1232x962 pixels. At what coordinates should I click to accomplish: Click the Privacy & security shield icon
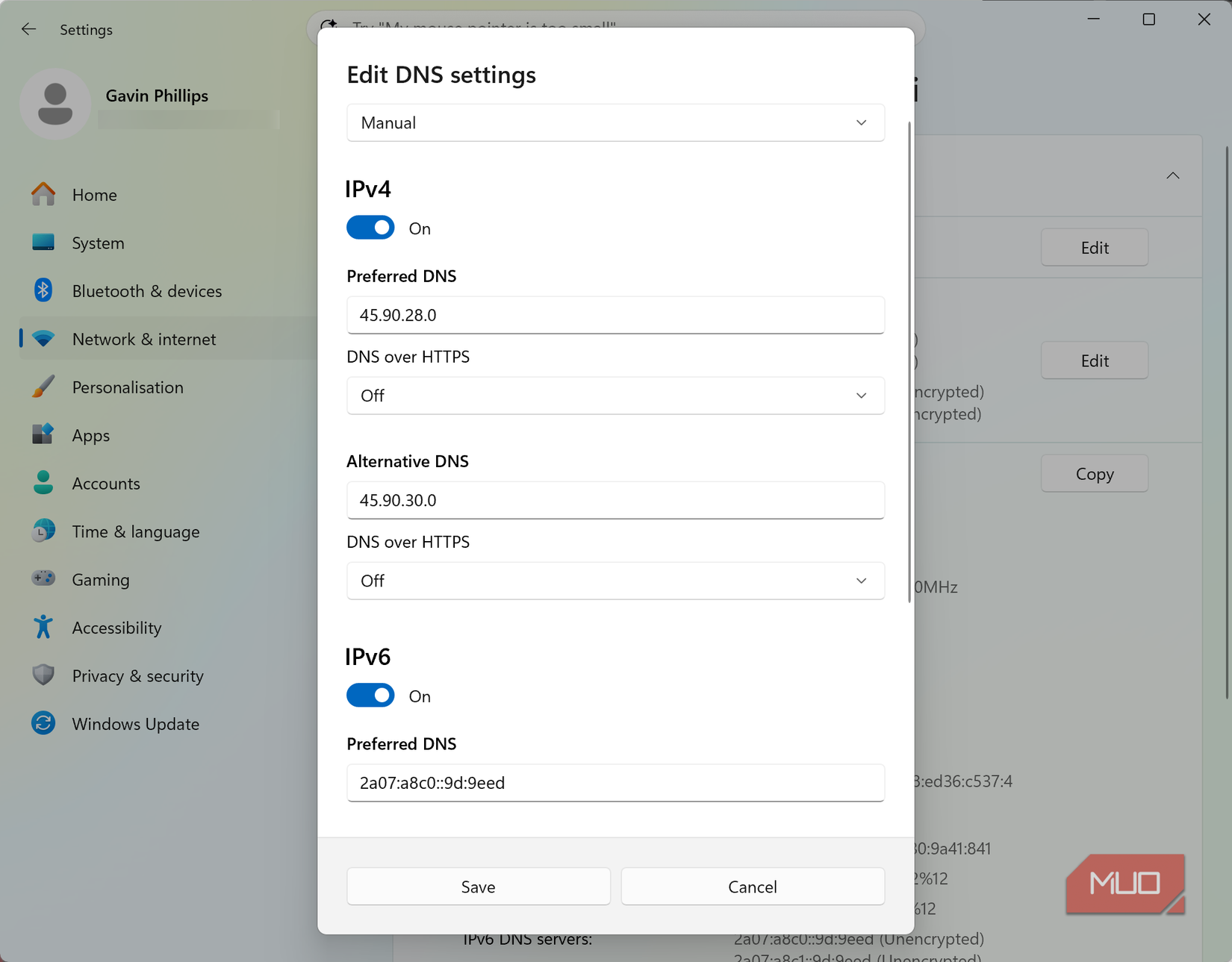43,675
